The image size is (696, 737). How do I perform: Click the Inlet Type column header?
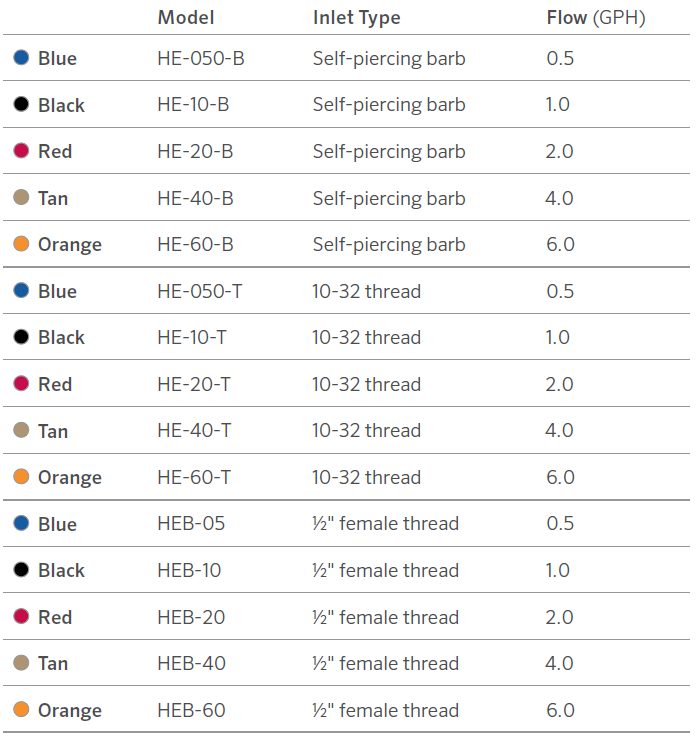pos(356,18)
